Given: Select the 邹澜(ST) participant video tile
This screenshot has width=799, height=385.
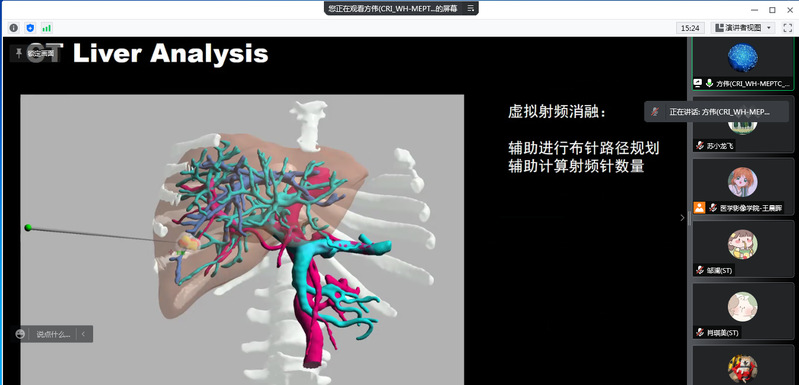Looking at the screenshot, I should (x=742, y=249).
